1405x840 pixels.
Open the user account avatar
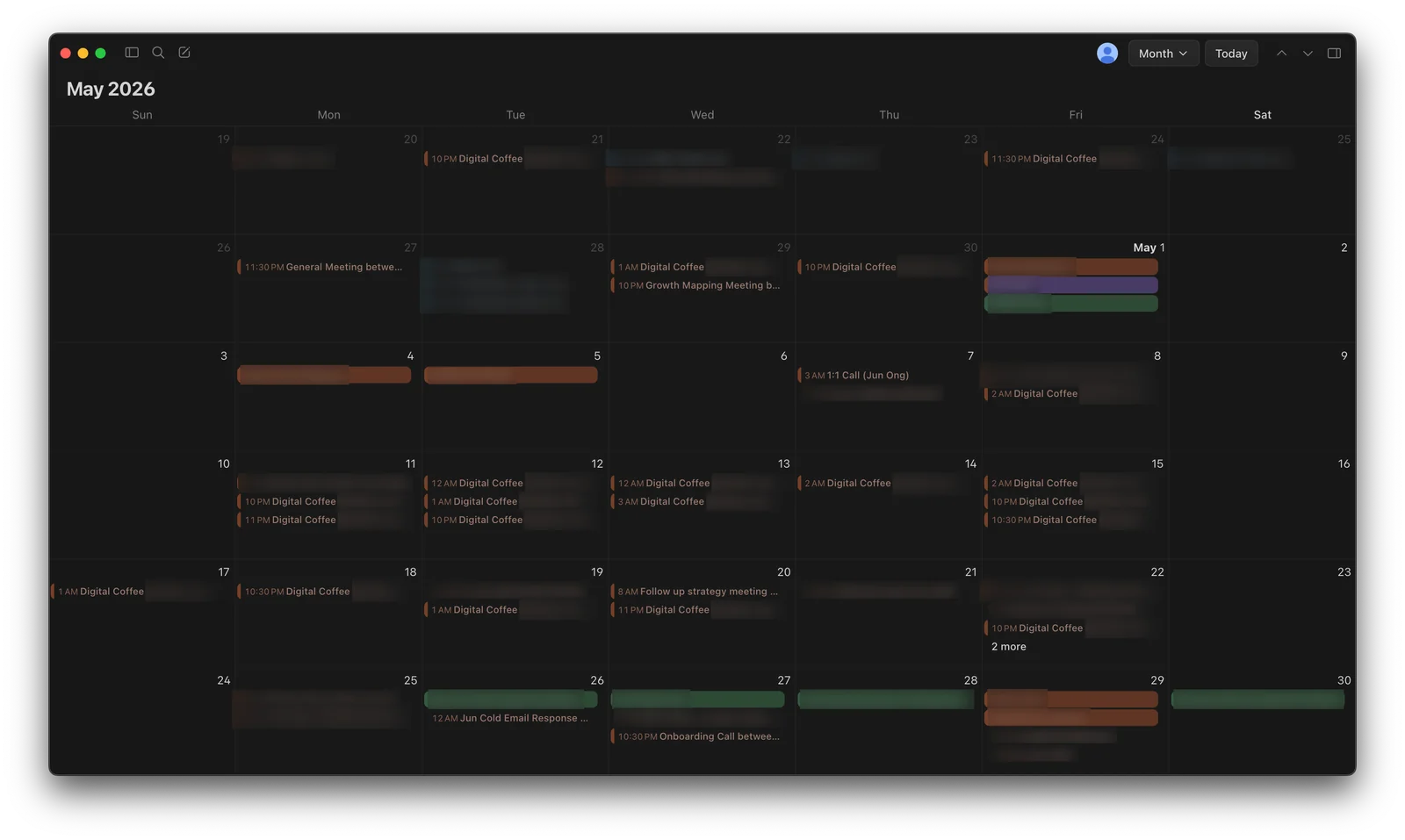(x=1107, y=53)
